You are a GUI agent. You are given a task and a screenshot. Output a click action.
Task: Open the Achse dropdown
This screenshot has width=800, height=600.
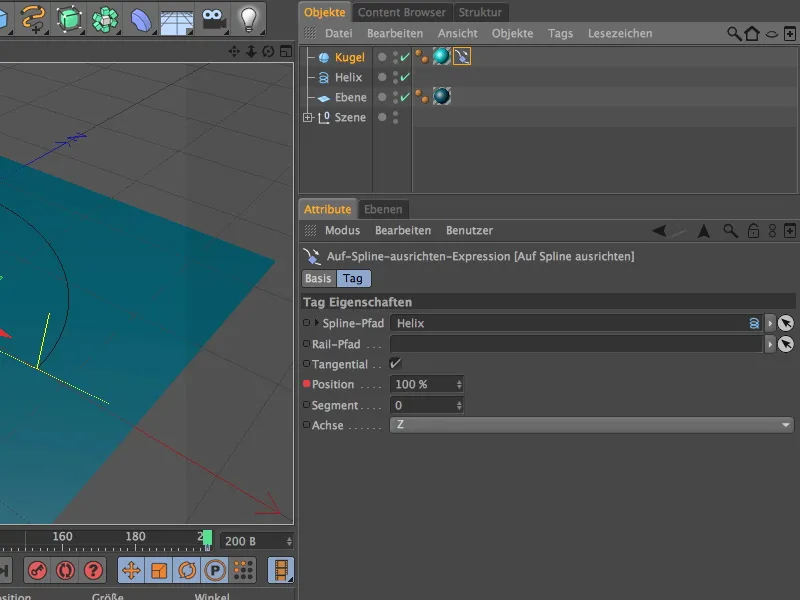pyautogui.click(x=592, y=424)
